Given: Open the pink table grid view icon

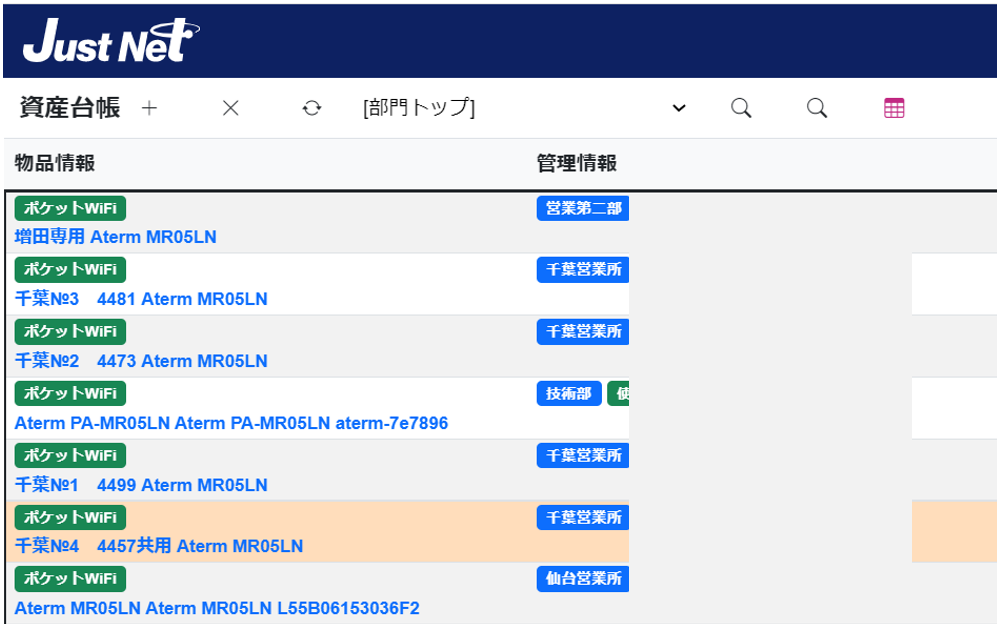Looking at the screenshot, I should (x=894, y=108).
